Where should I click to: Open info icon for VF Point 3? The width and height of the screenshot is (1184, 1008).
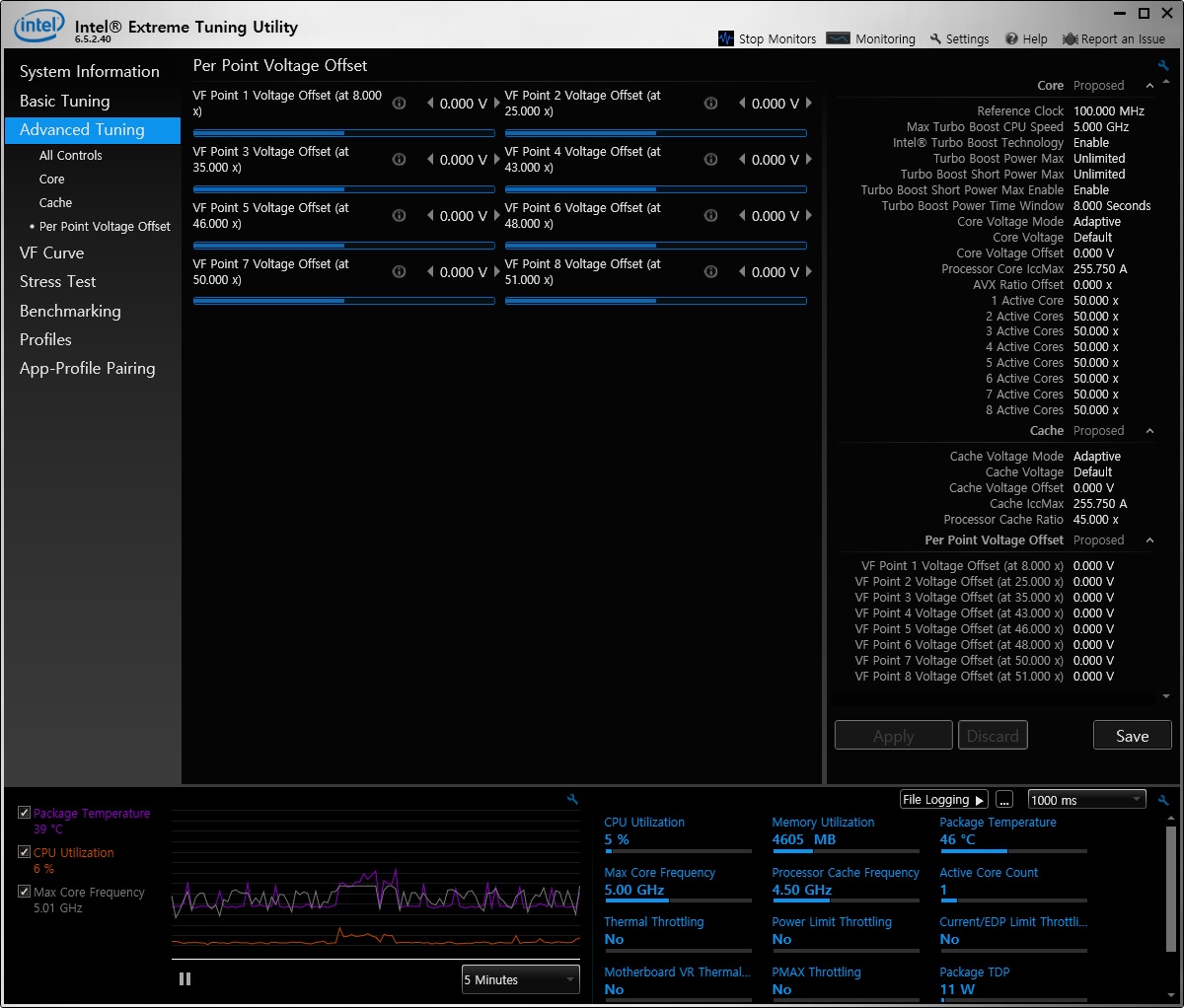coord(399,159)
